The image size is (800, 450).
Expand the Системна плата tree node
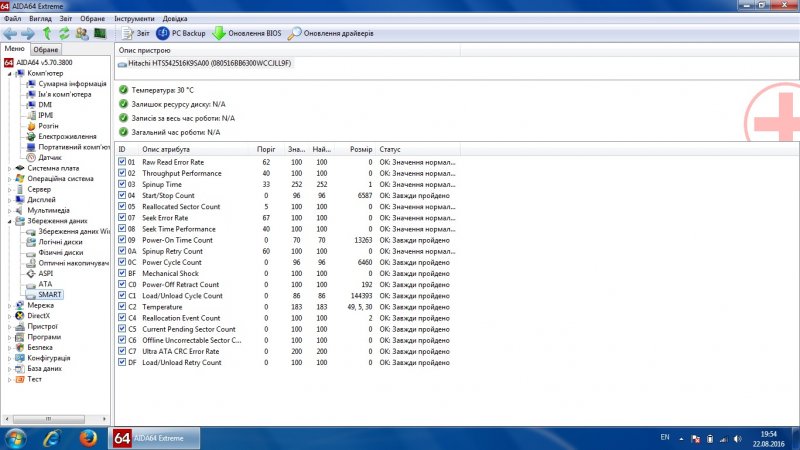coord(10,168)
